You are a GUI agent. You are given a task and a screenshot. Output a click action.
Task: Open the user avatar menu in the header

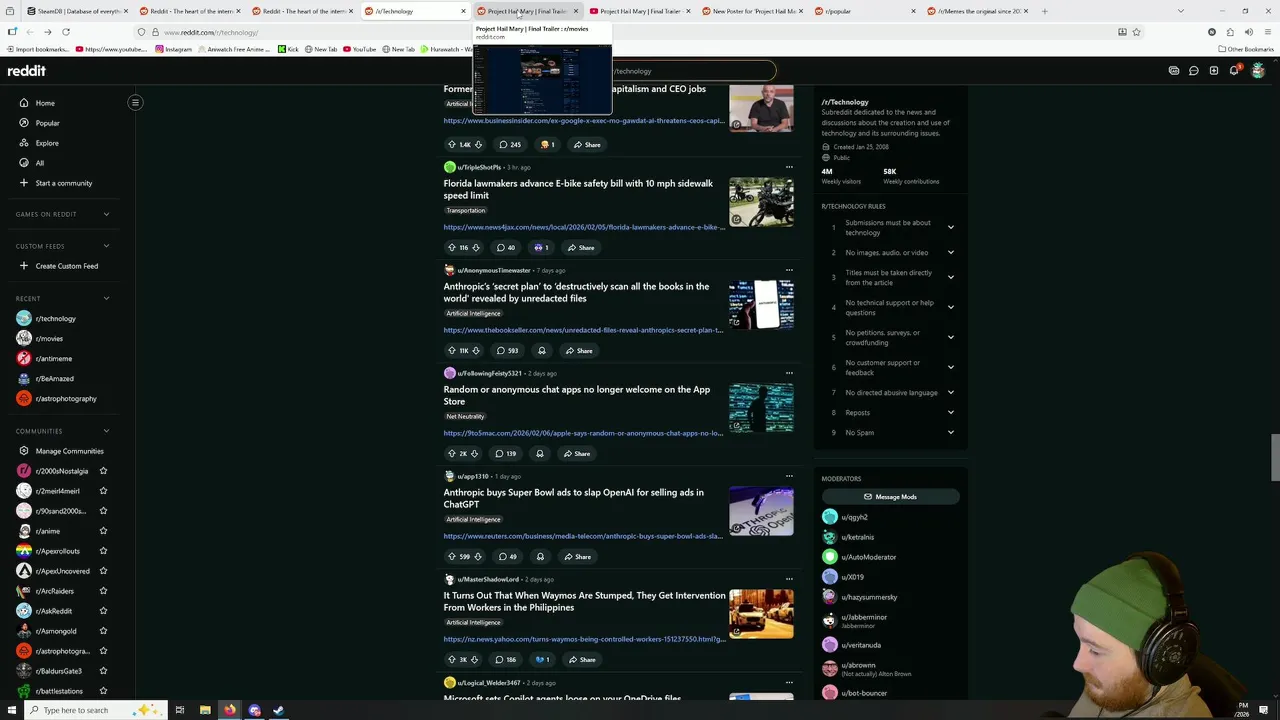pyautogui.click(x=1258, y=71)
